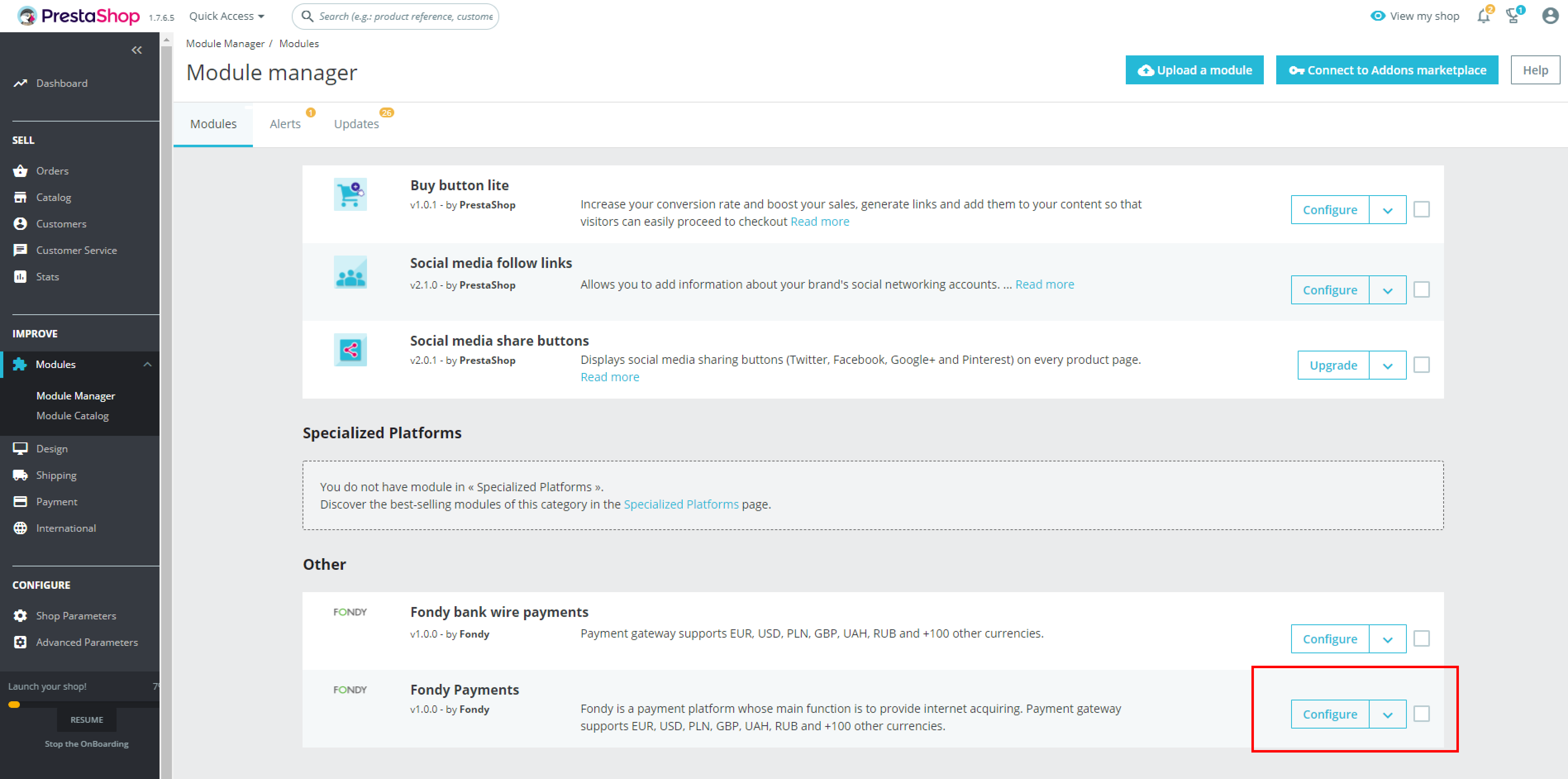The image size is (1568, 779).
Task: Tick the Fondy bank wire payments checkbox
Action: (1421, 638)
